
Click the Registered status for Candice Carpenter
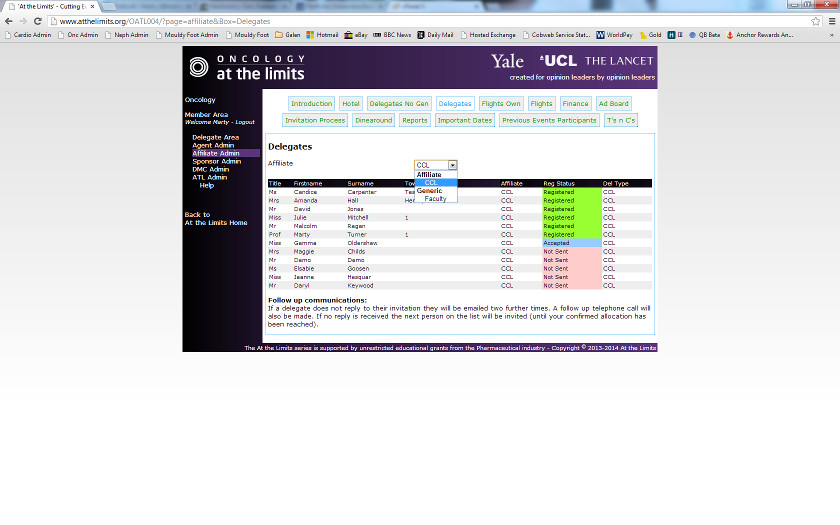coord(572,192)
